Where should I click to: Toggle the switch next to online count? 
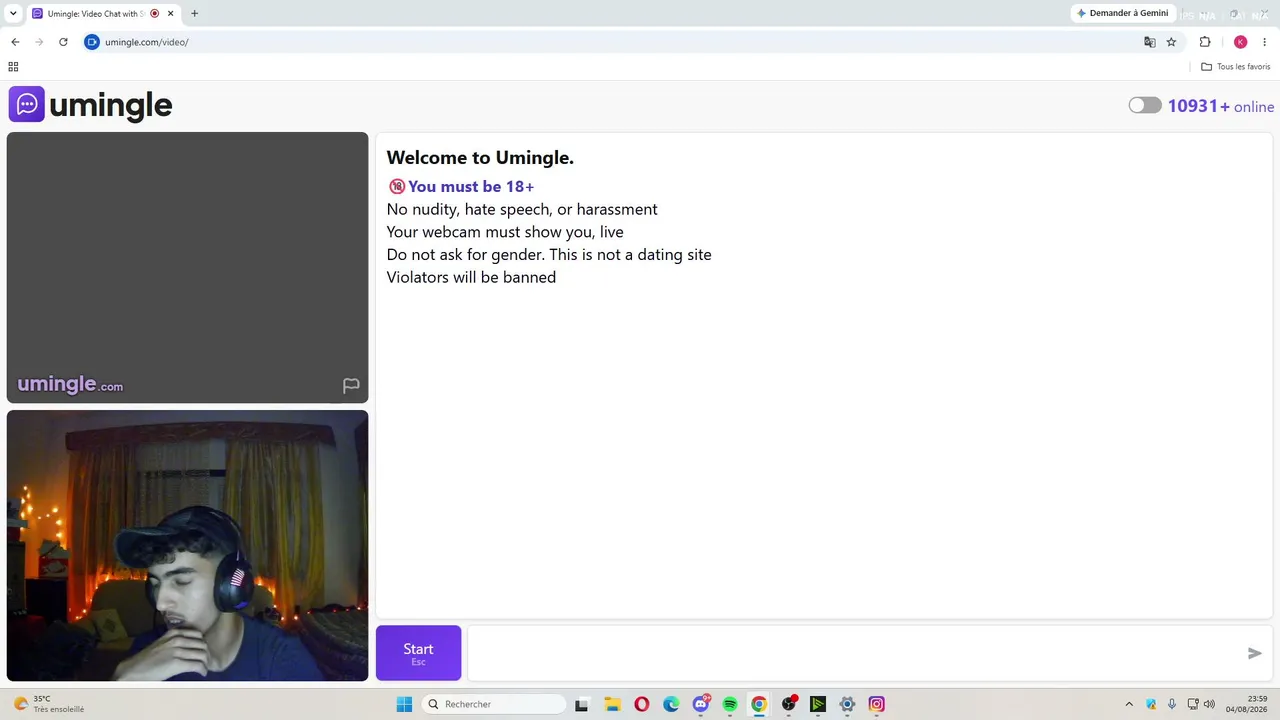[x=1145, y=106]
